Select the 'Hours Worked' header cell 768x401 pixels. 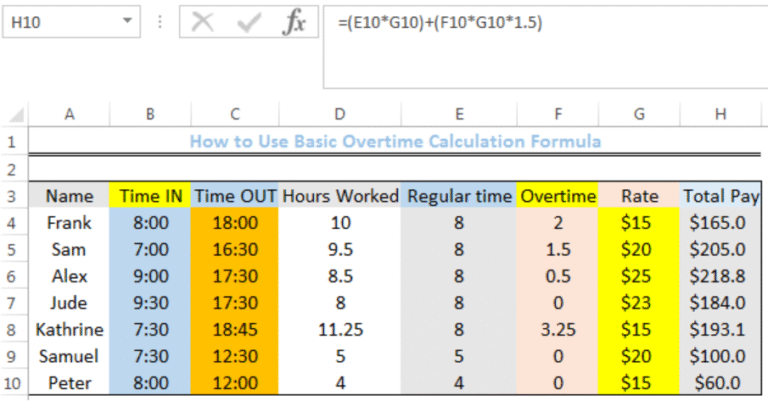click(x=339, y=196)
